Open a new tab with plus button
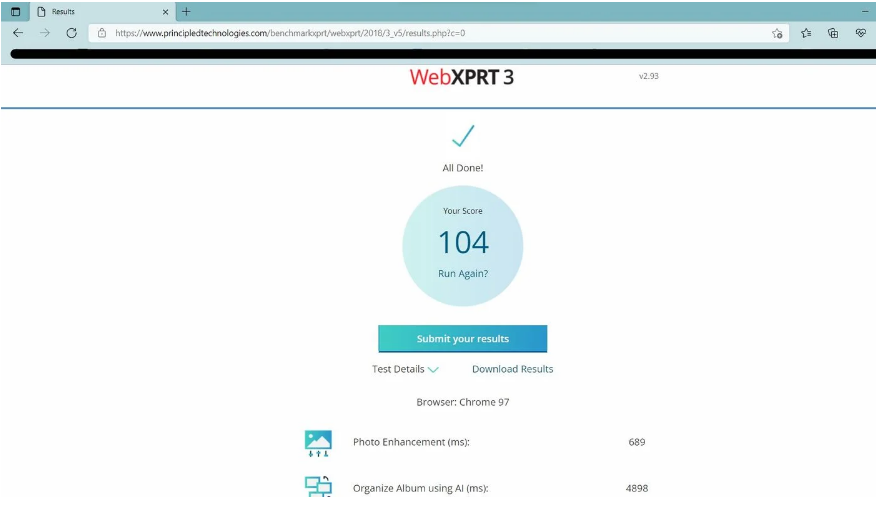876x513 pixels. (186, 11)
